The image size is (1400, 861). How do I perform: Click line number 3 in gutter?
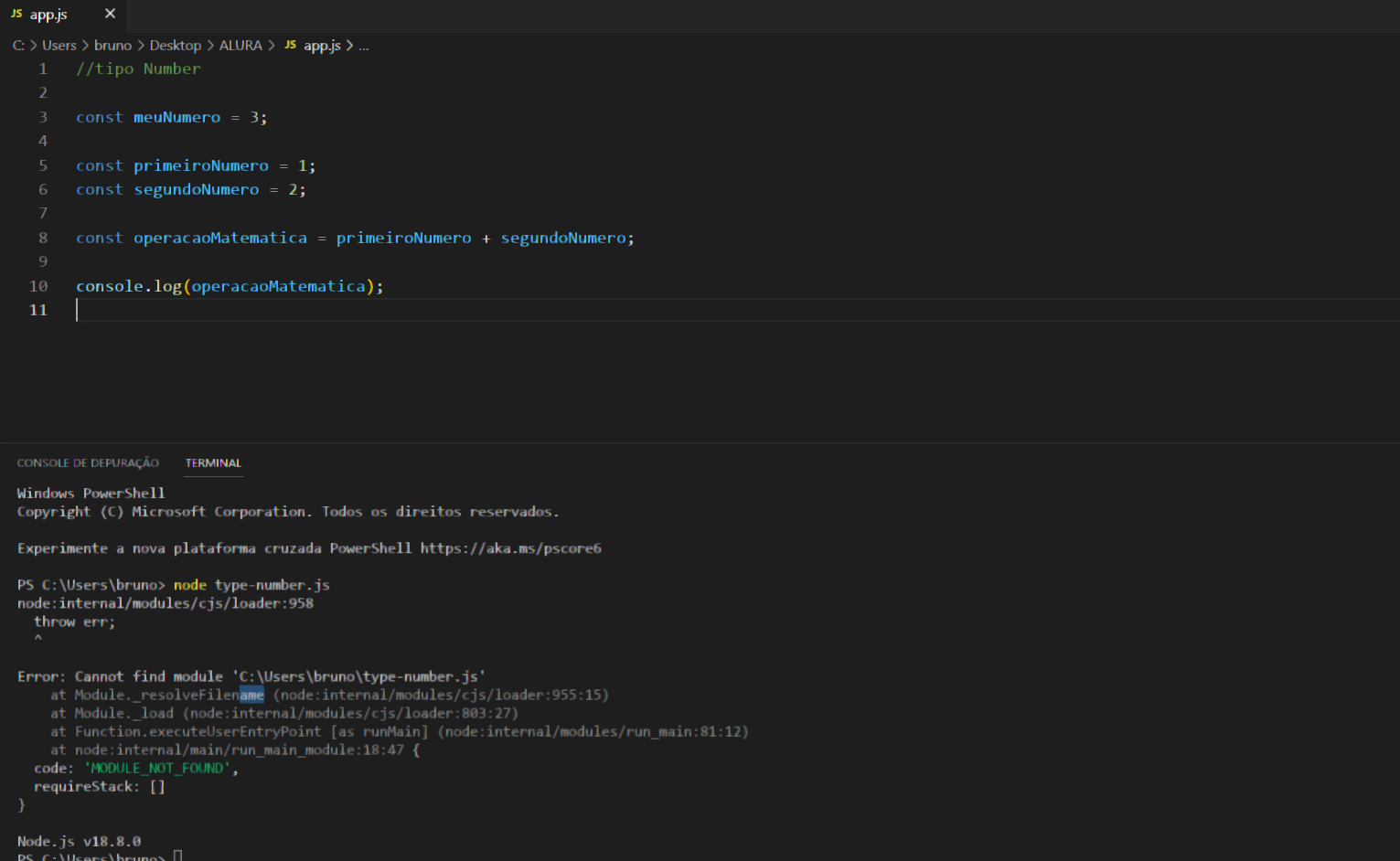coord(43,117)
